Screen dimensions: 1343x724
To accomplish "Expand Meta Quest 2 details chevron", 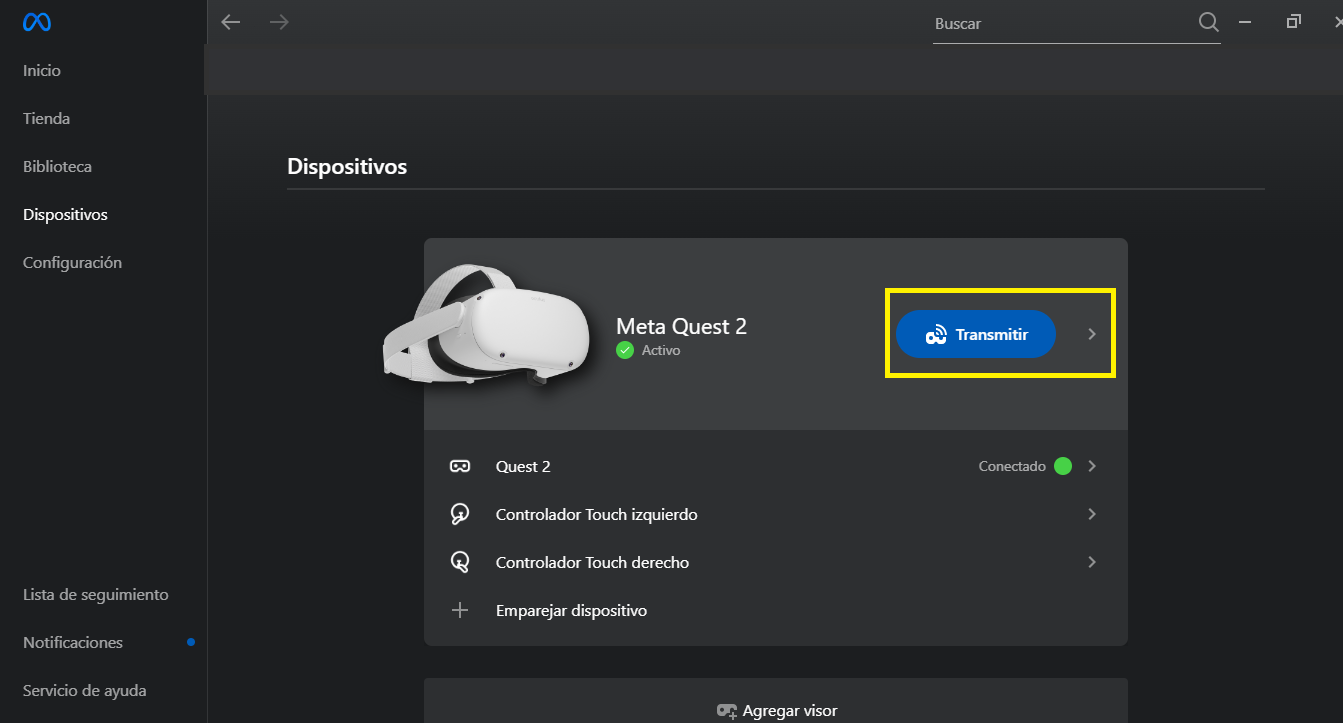I will [x=1092, y=334].
